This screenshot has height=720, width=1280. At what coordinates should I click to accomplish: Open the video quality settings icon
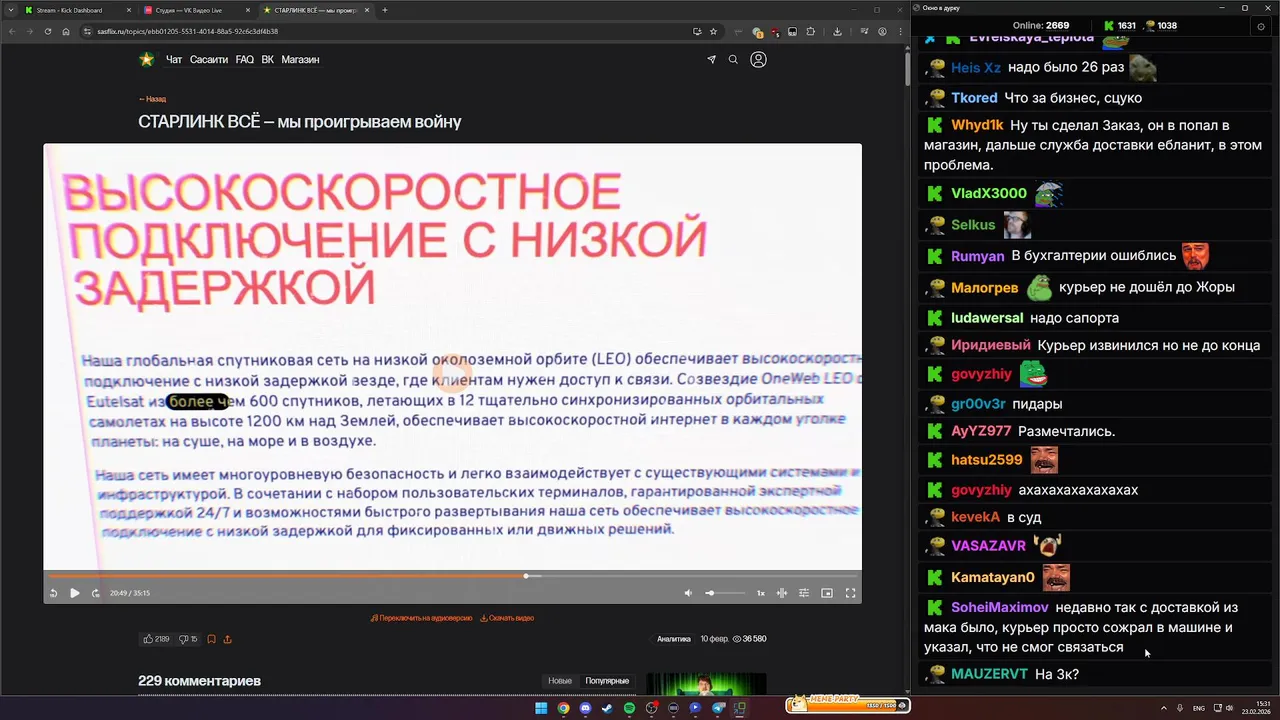[x=782, y=593]
